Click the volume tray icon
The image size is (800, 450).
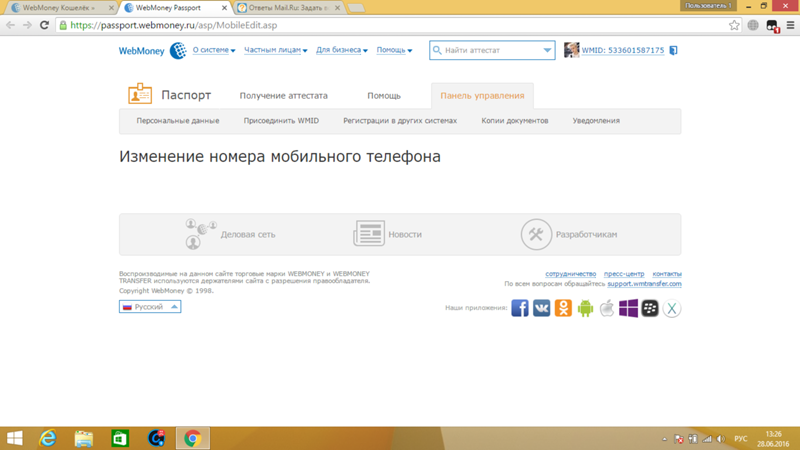point(721,439)
